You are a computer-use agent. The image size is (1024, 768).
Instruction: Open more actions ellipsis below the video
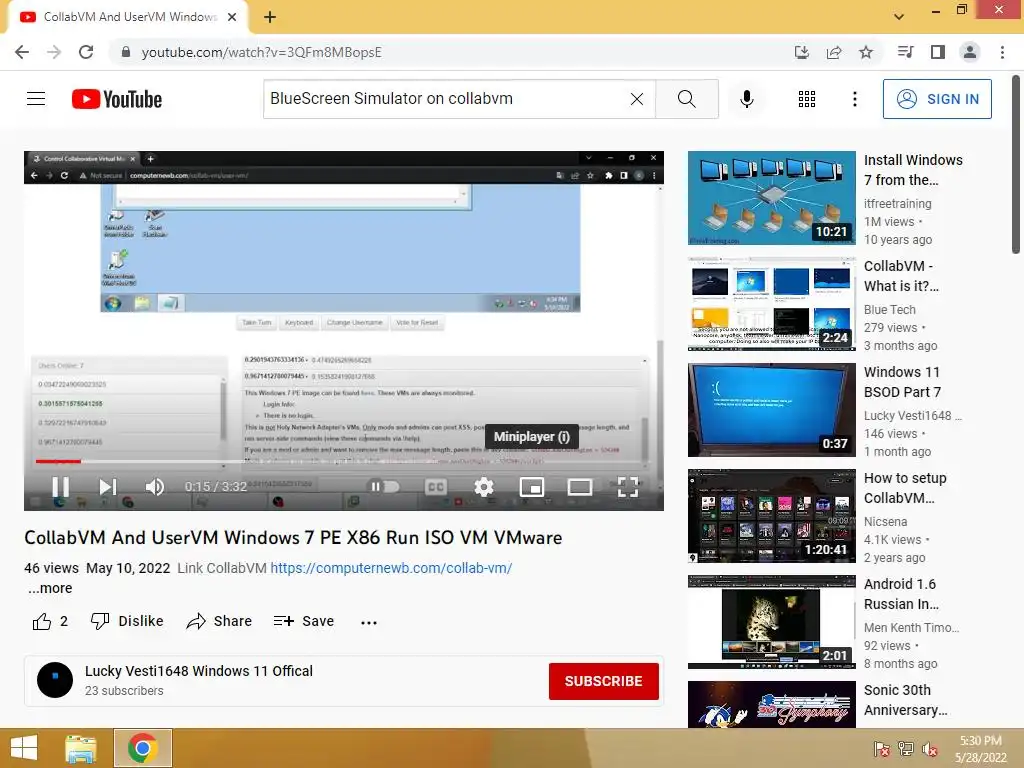tap(369, 622)
